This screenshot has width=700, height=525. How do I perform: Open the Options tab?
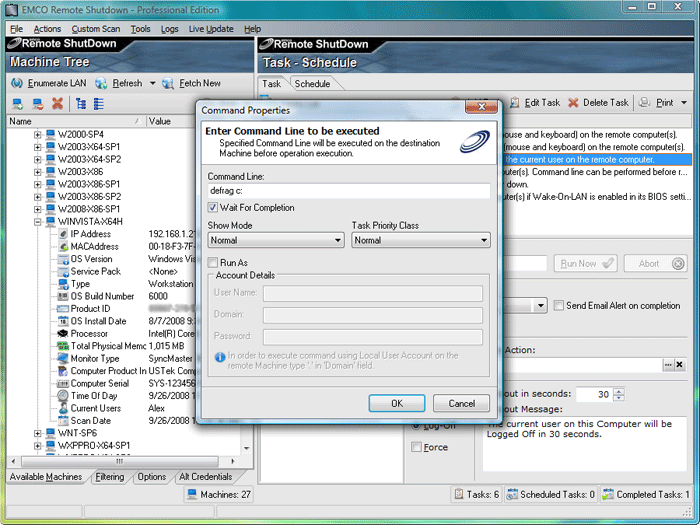(152, 477)
